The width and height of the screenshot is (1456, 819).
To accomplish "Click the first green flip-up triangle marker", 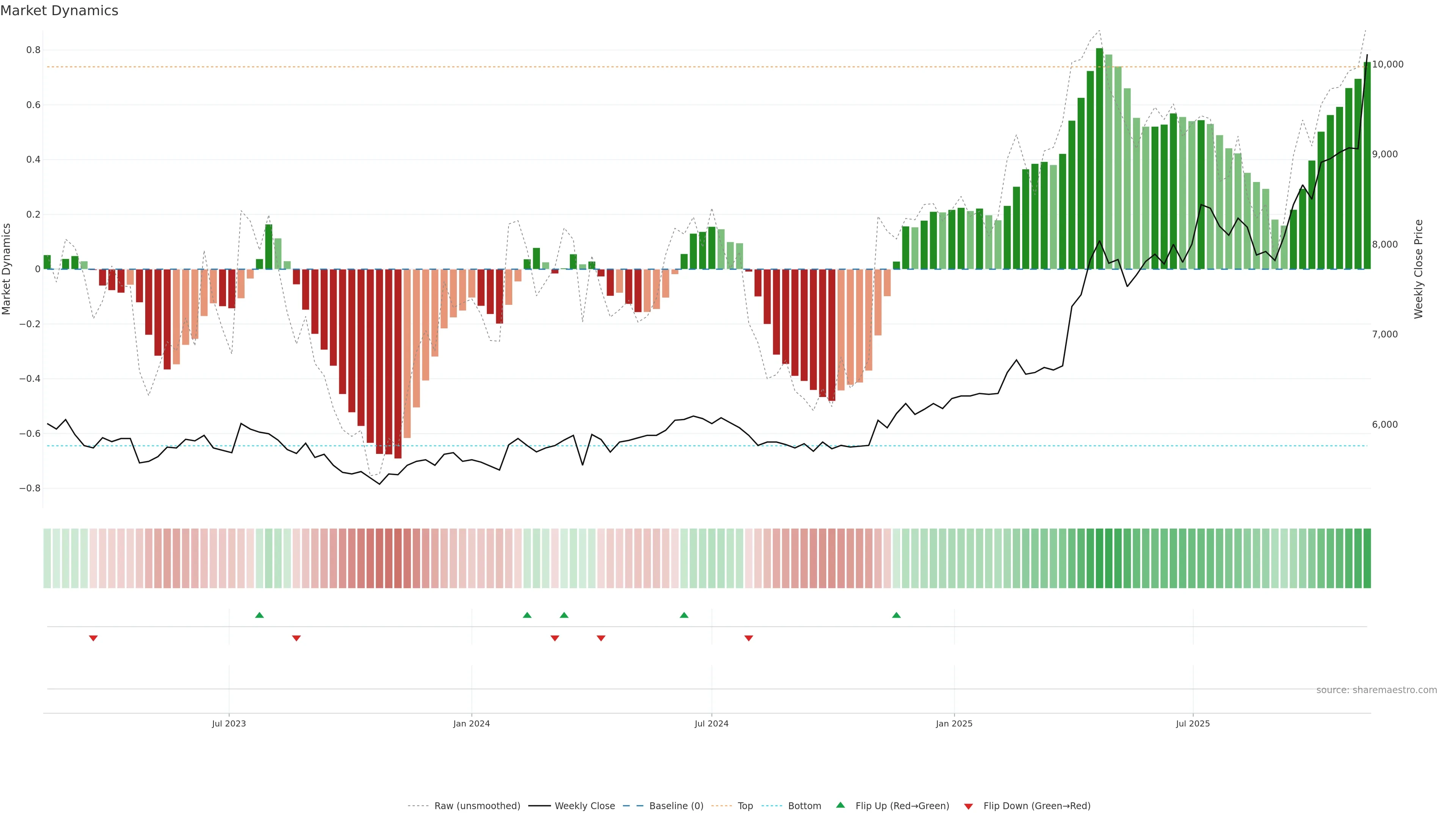I will (x=259, y=615).
